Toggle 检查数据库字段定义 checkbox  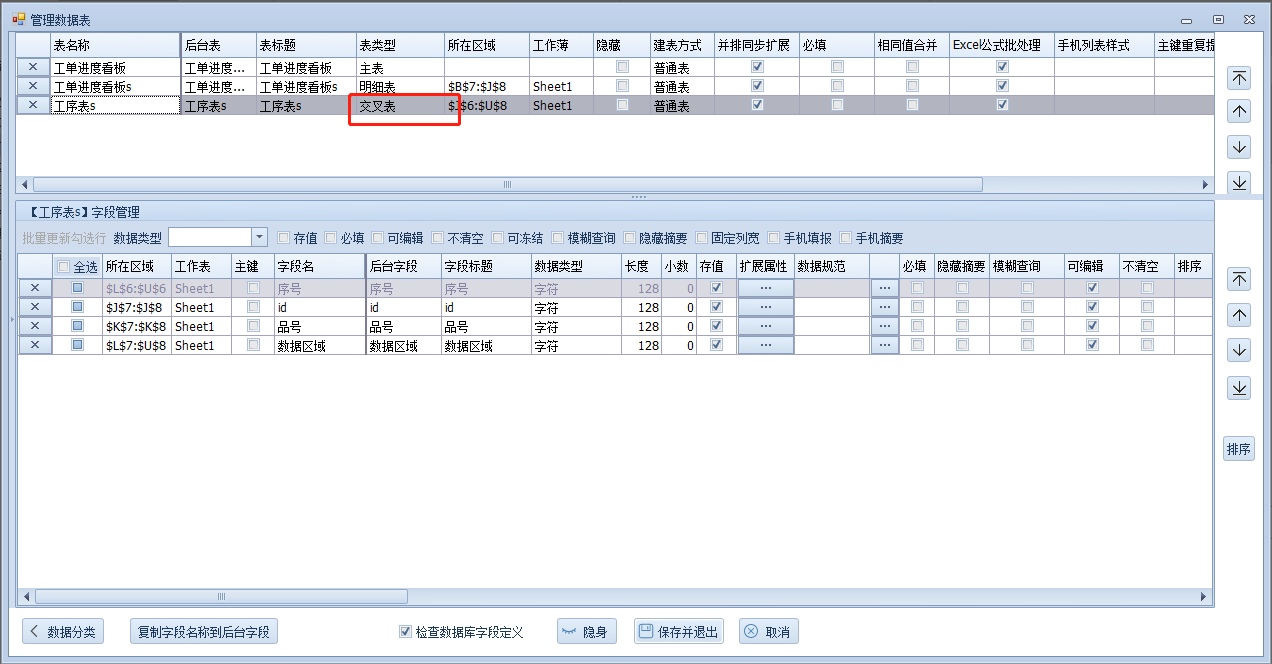[x=405, y=632]
